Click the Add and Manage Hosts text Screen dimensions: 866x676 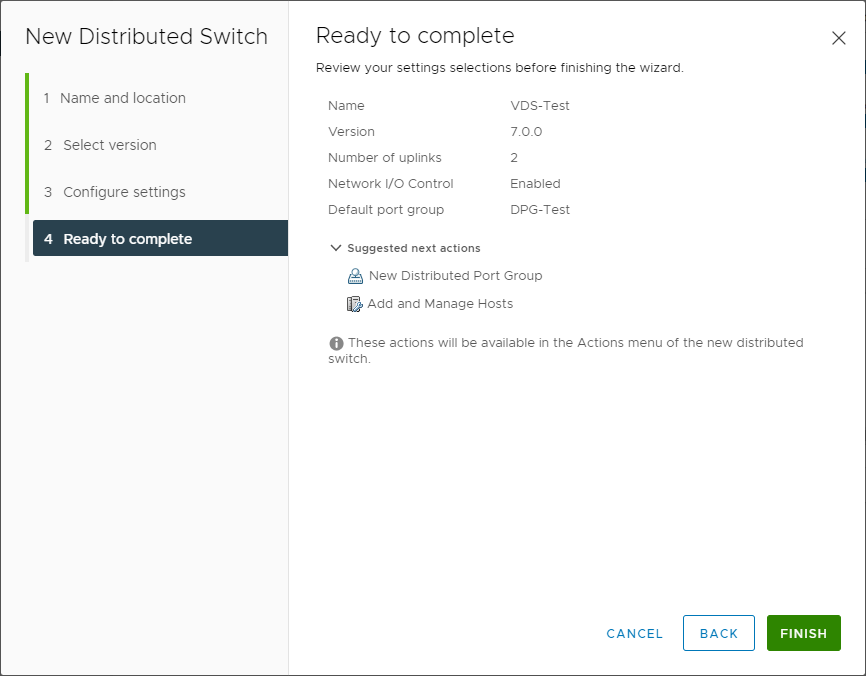440,304
